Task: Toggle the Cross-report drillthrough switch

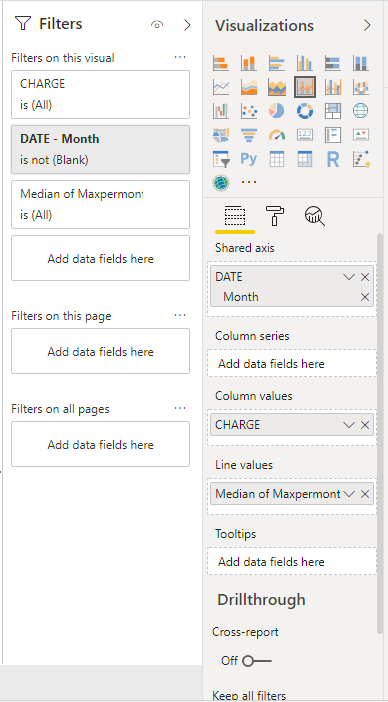Action: point(257,661)
